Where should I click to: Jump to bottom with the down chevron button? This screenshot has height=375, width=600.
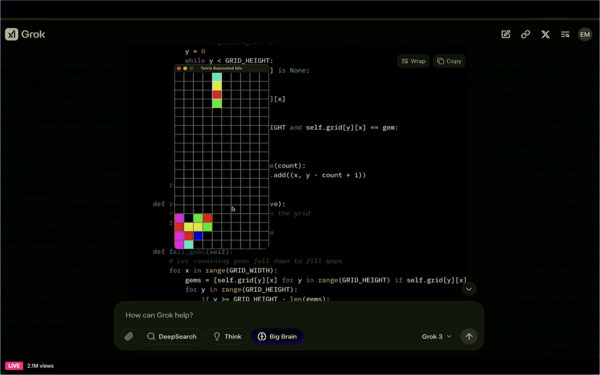click(469, 289)
